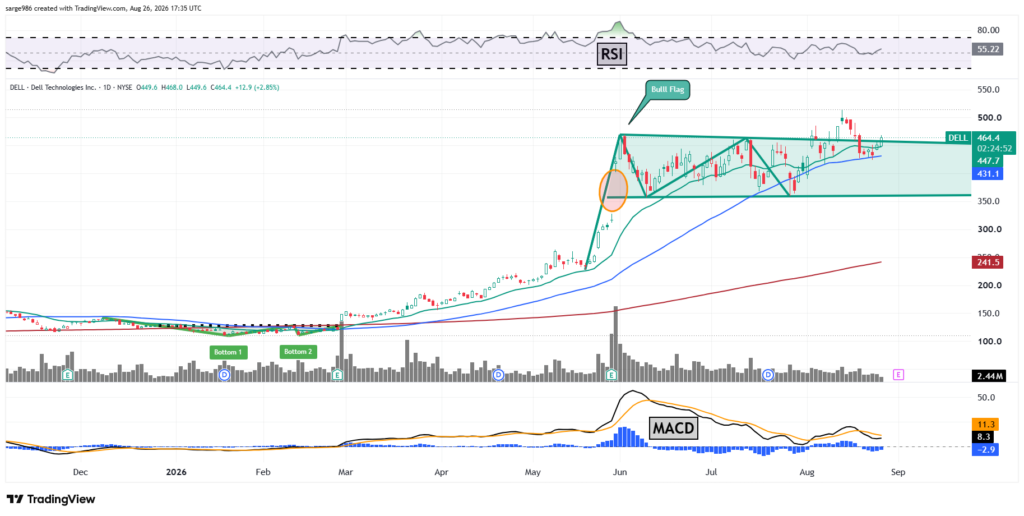Click the Mar label on time axis
The image size is (1024, 516).
click(x=346, y=472)
